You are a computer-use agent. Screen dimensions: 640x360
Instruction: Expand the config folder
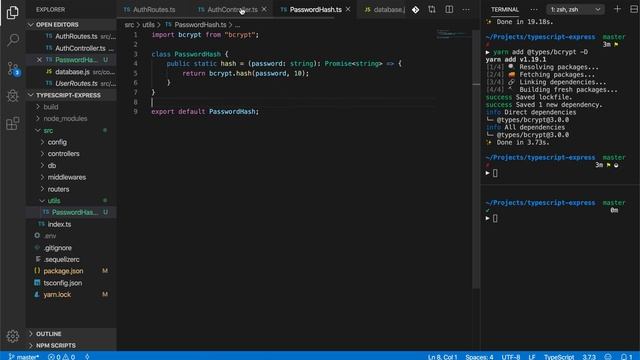[x=57, y=142]
